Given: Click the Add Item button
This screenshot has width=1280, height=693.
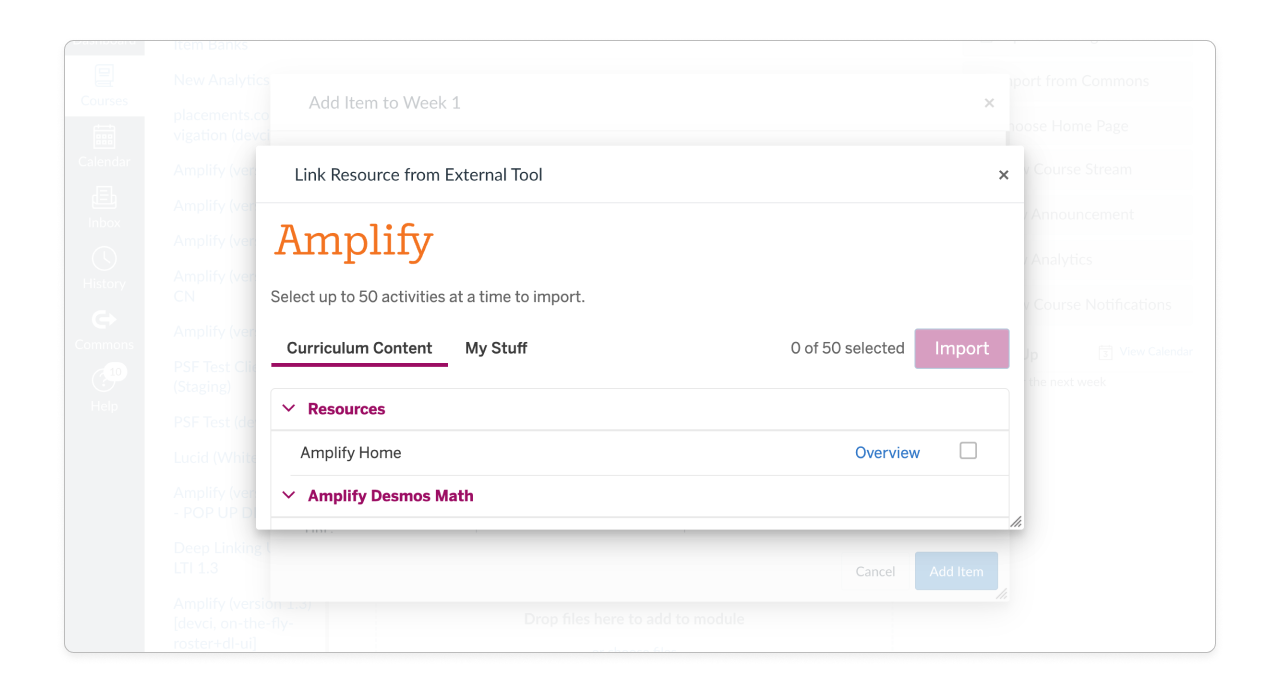Looking at the screenshot, I should point(956,571).
